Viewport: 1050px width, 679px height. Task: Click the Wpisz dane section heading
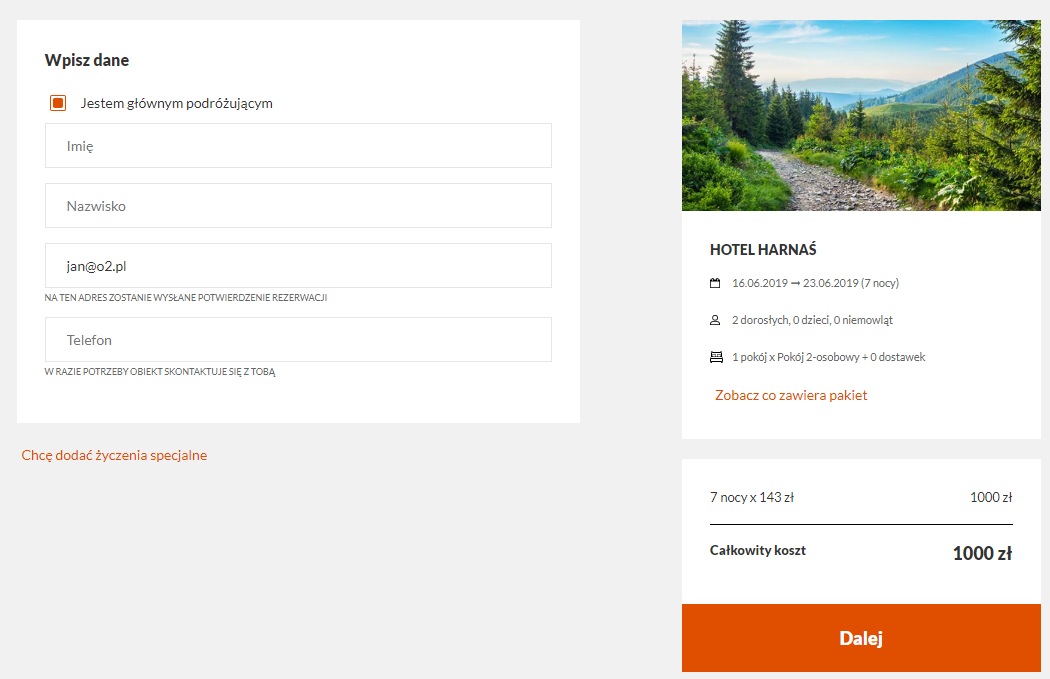tap(86, 60)
